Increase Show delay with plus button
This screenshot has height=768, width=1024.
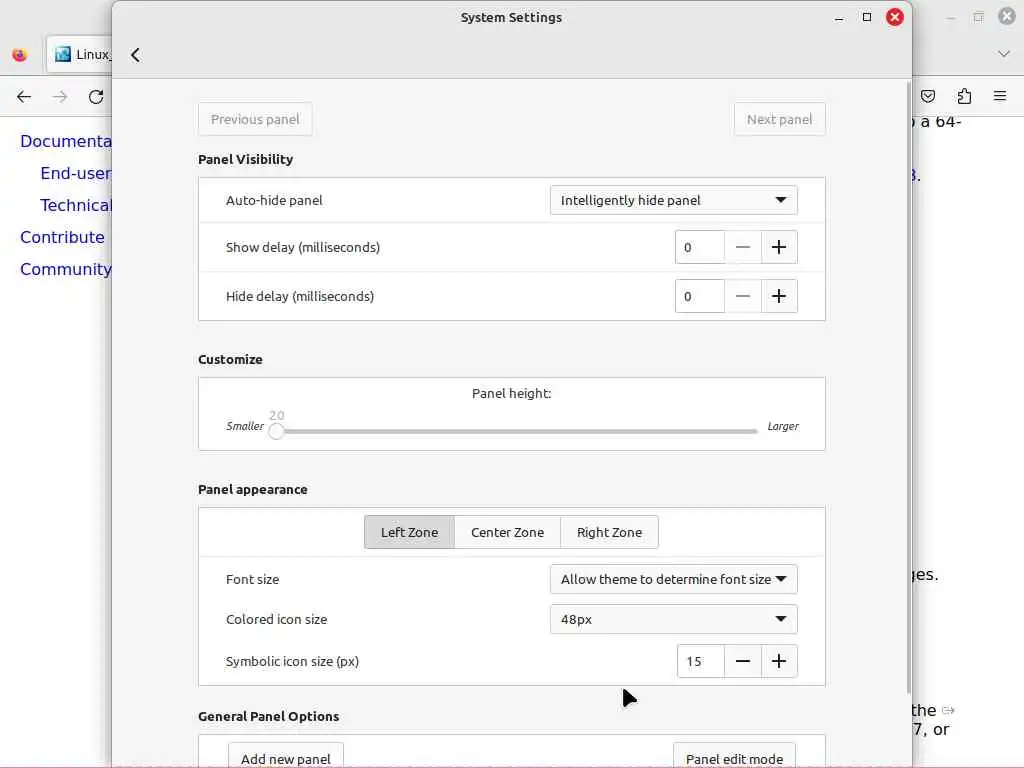779,247
